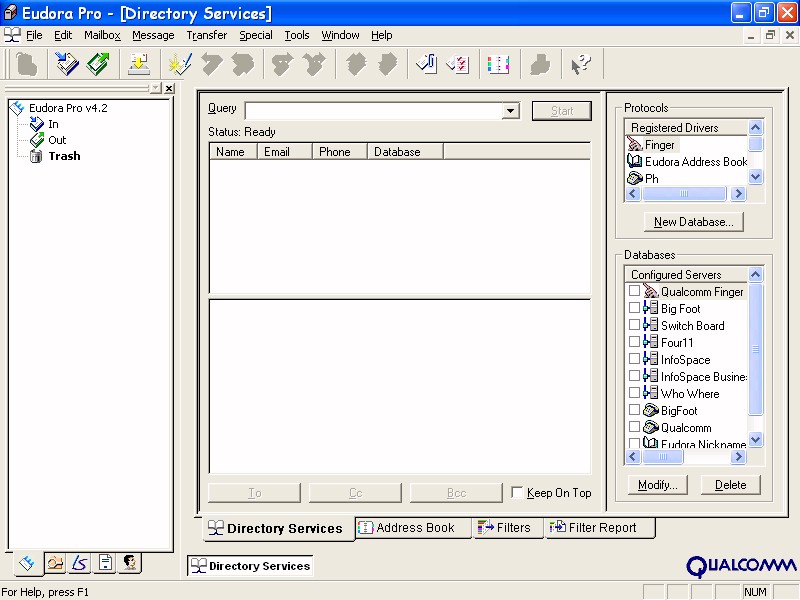Click the New Database... button
This screenshot has height=600, width=800.
click(693, 222)
